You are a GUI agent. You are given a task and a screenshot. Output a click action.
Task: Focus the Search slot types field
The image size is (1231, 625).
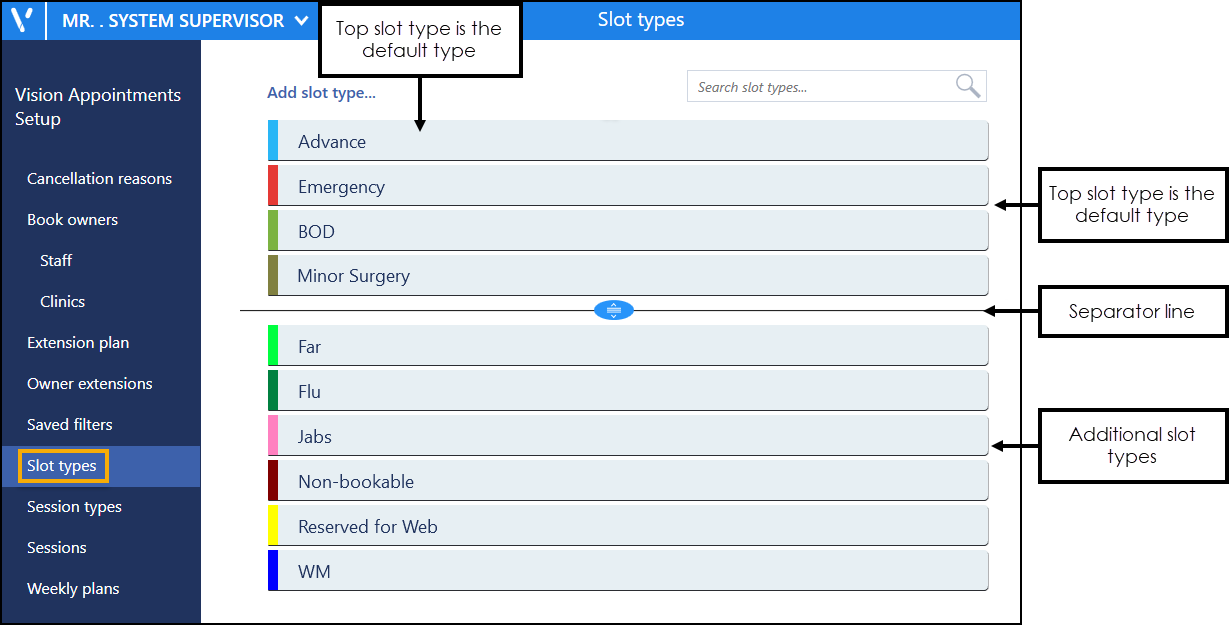click(820, 87)
